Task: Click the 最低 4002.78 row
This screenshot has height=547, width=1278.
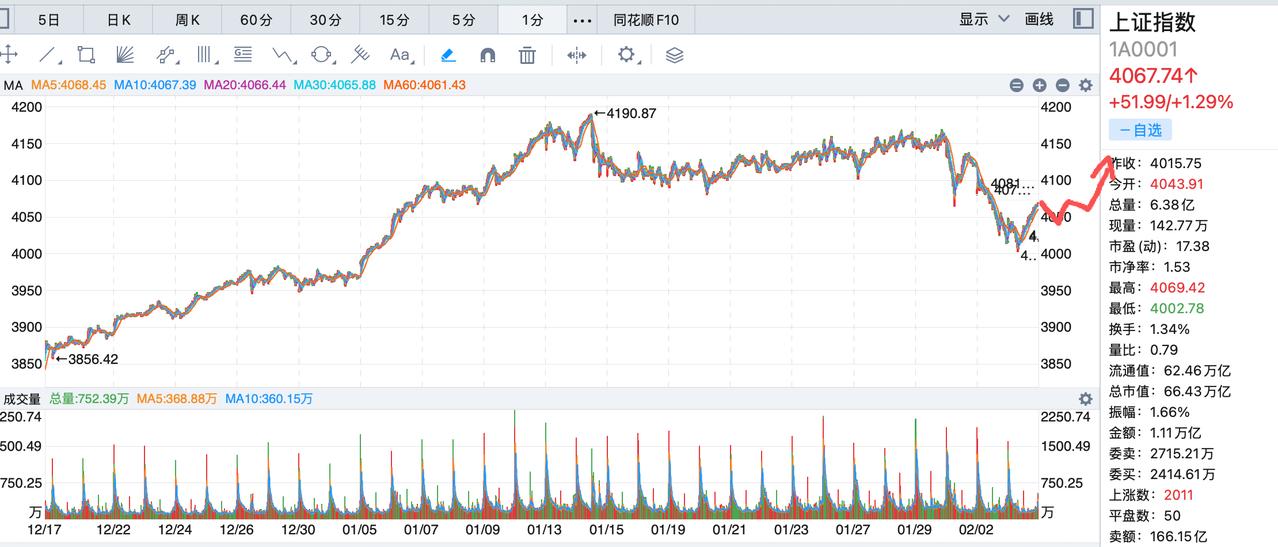Action: coord(1156,309)
